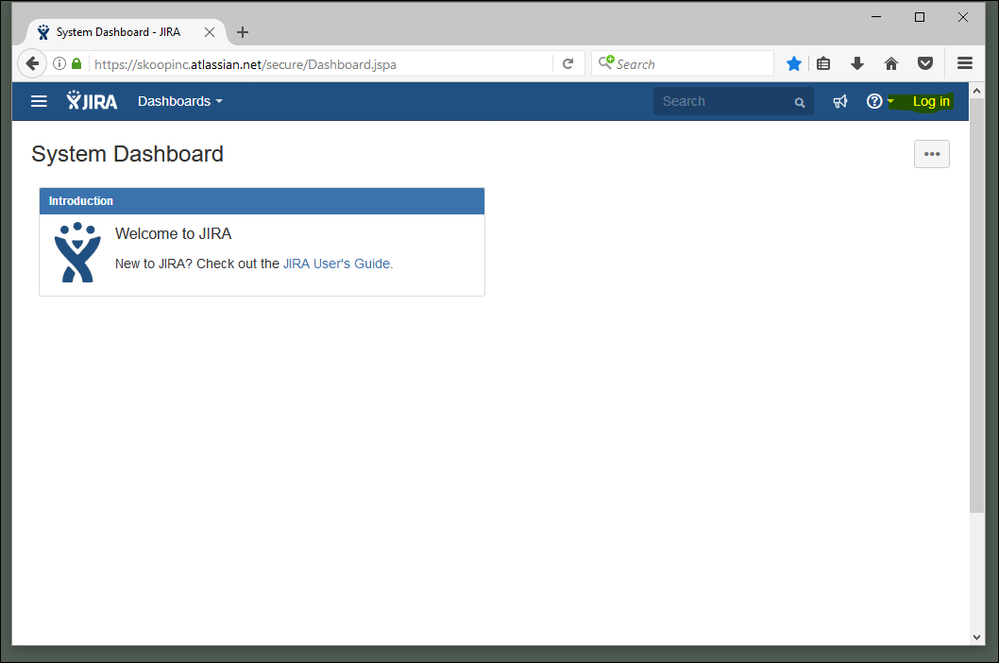This screenshot has width=999, height=663.
Task: Click the JIRA logo in header
Action: [92, 101]
